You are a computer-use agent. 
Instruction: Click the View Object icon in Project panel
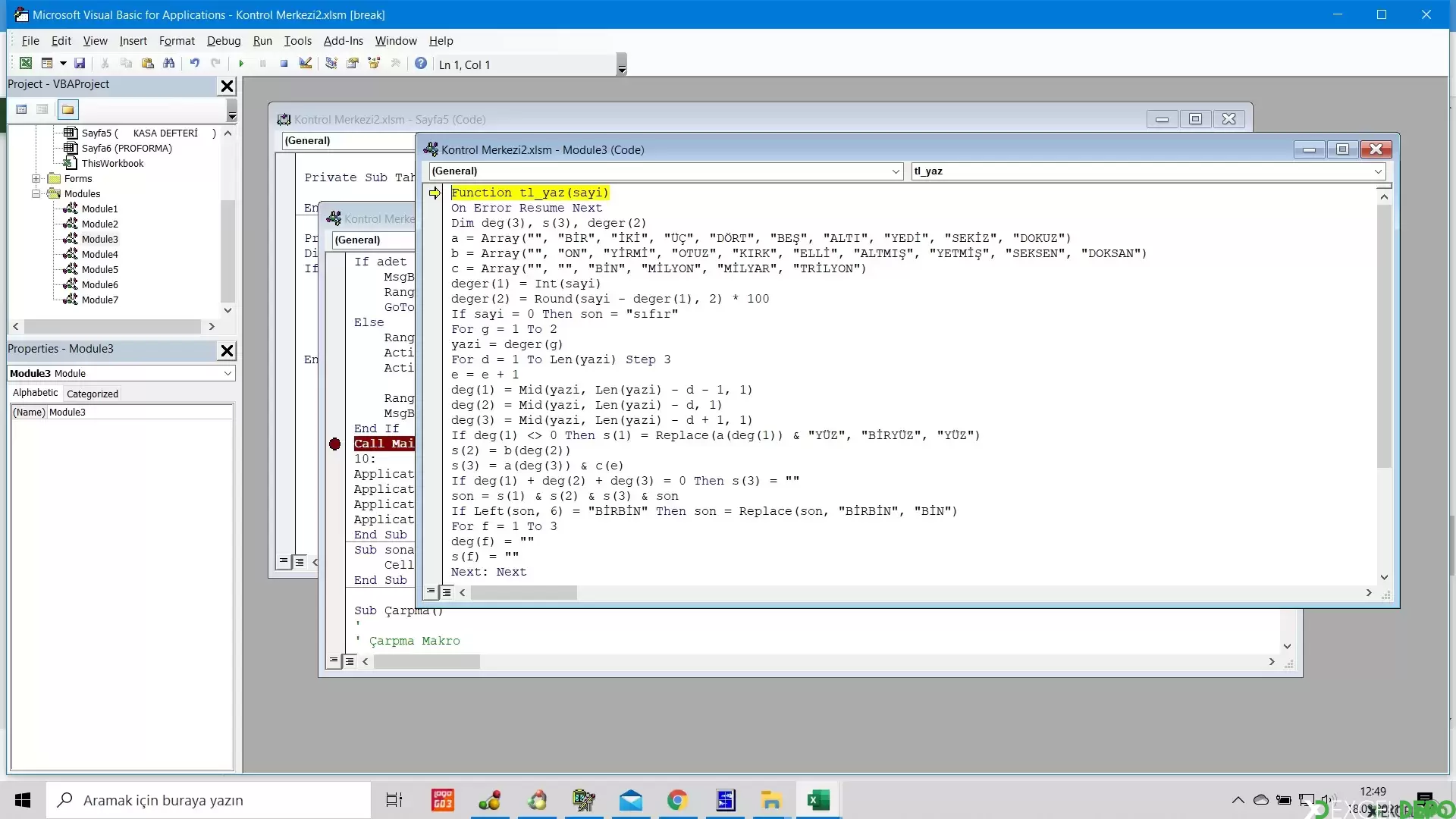coord(42,110)
